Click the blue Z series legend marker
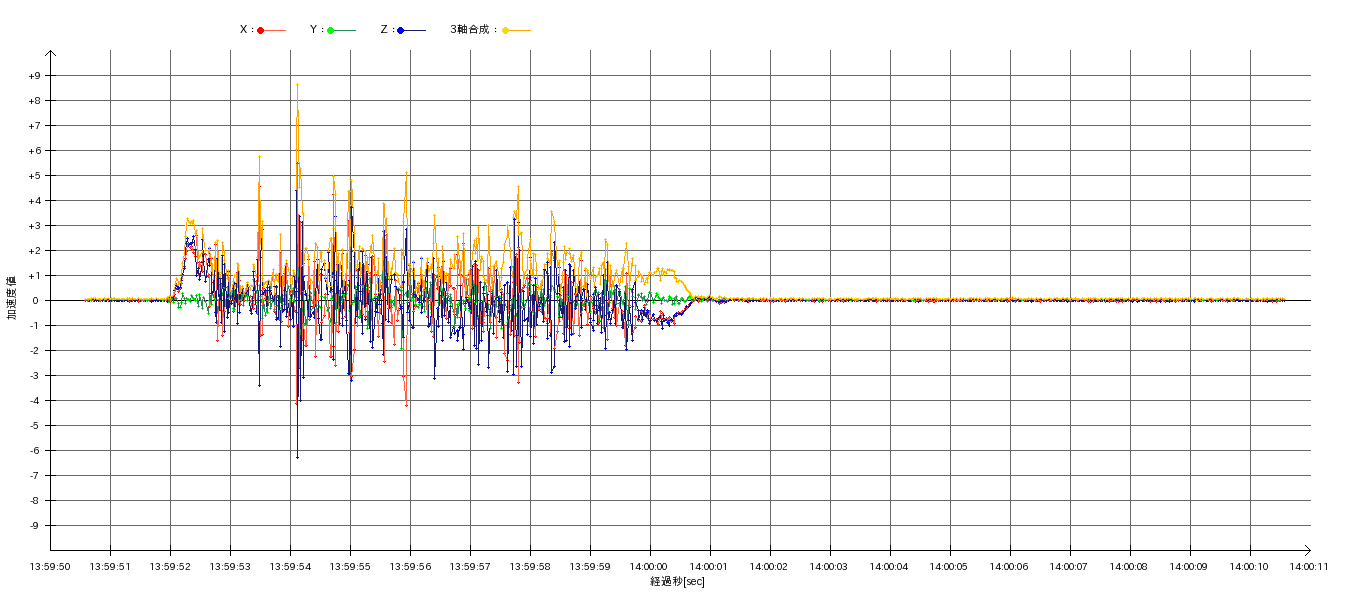1350x610 pixels. (x=401, y=30)
